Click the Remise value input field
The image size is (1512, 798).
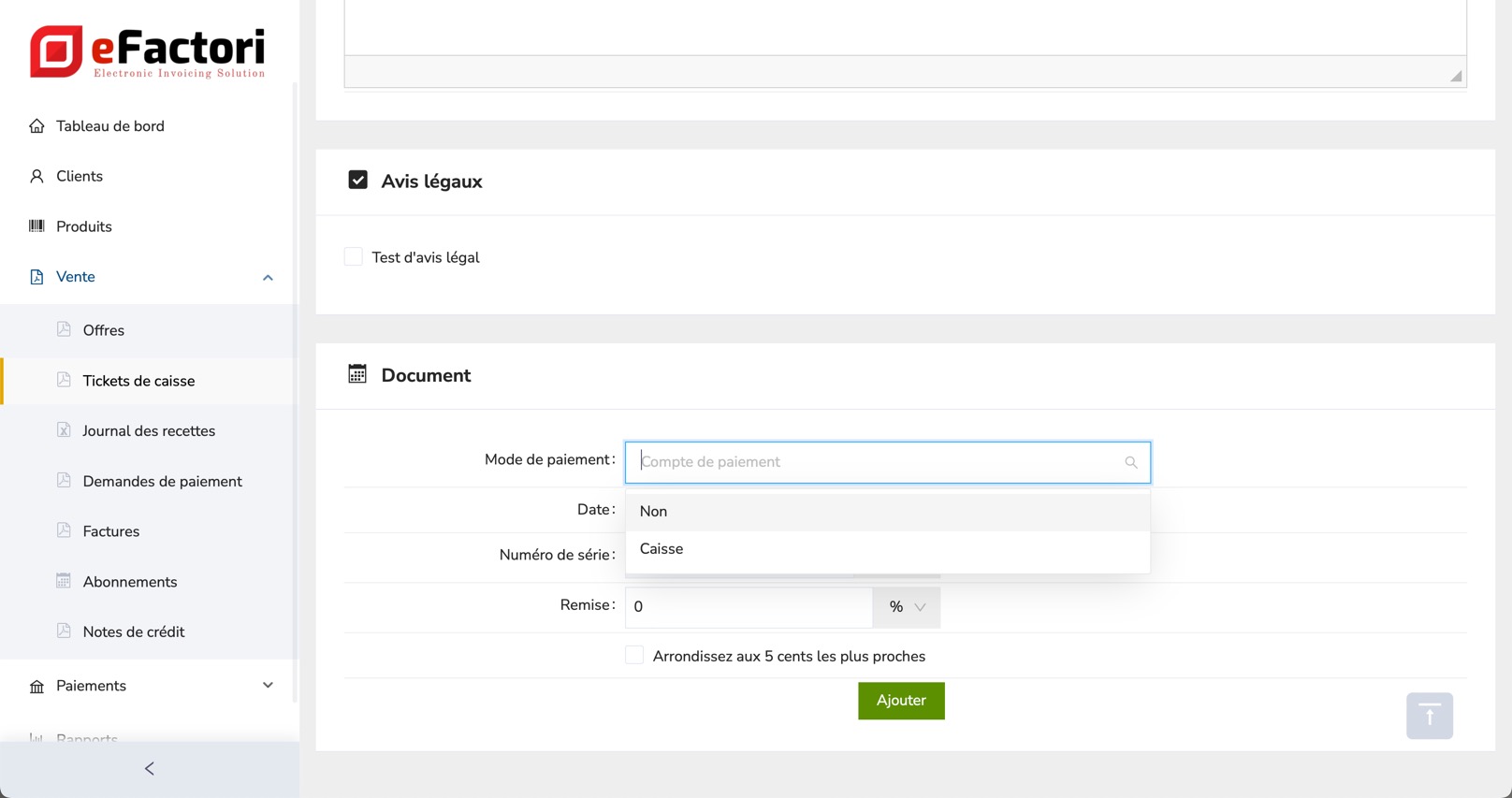click(749, 607)
